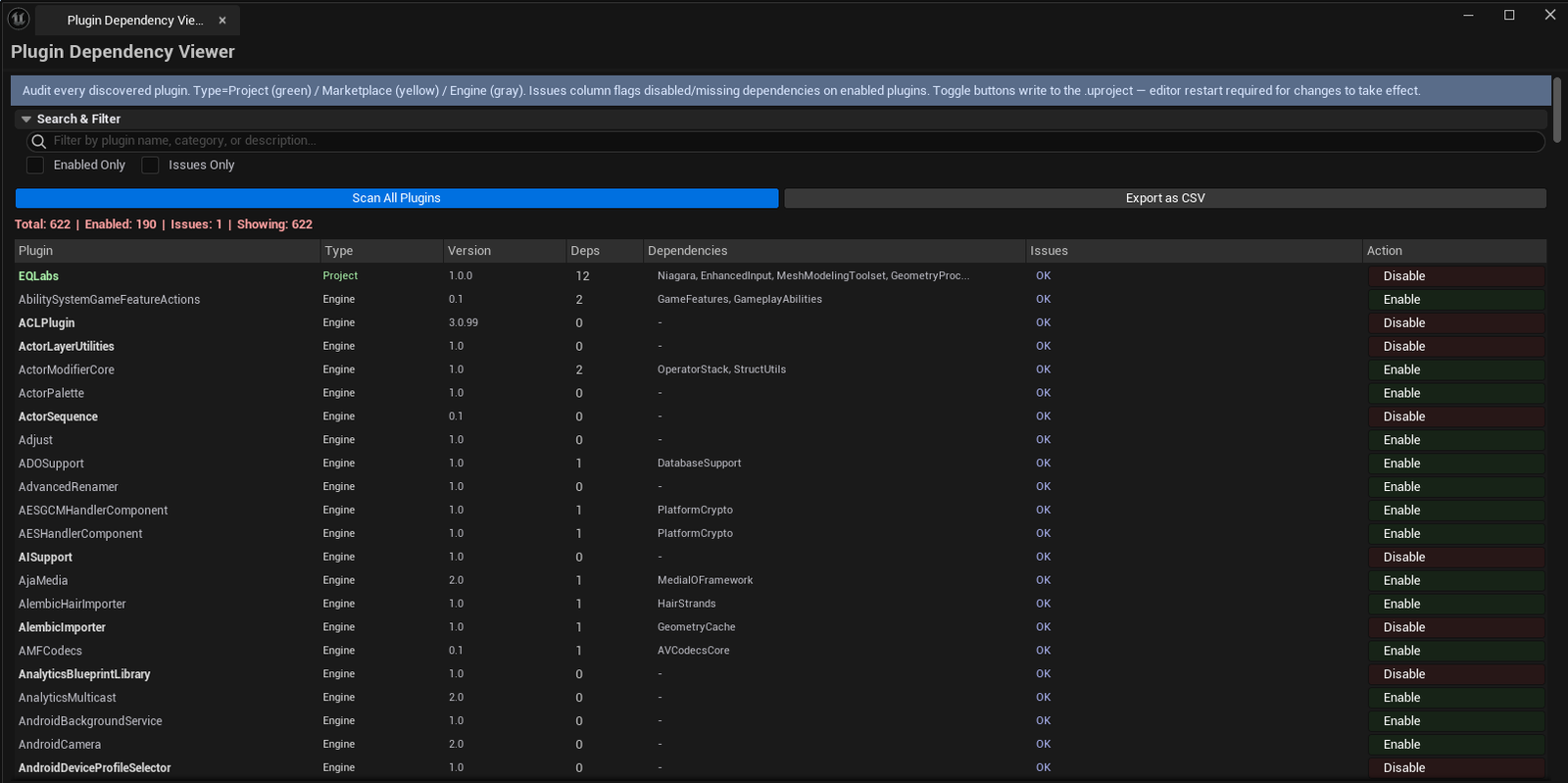Click the AMFCodecs plugin name

(x=50, y=651)
